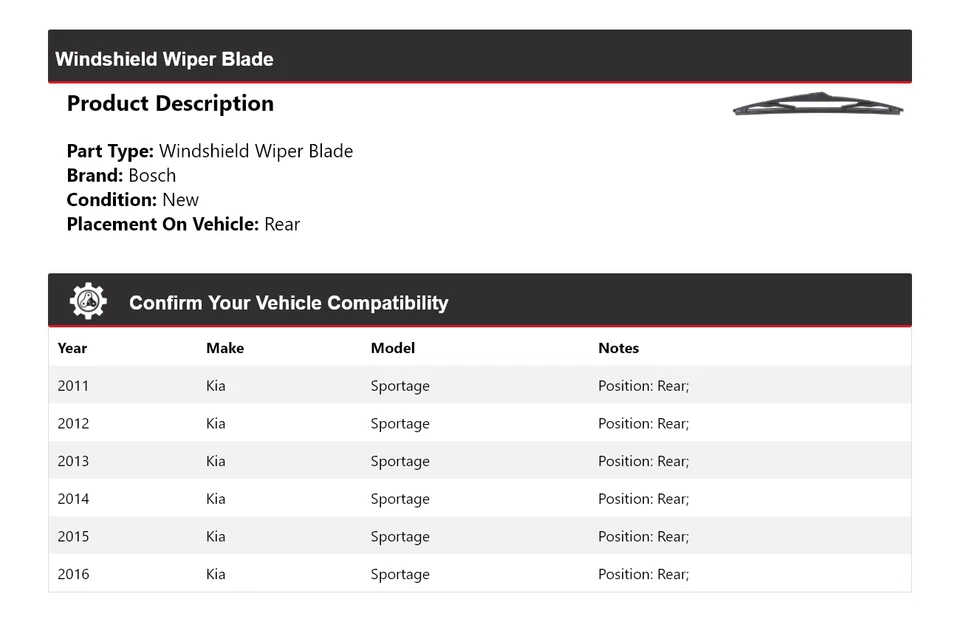Click the wiper blade product image
The image size is (960, 622).
[x=817, y=104]
